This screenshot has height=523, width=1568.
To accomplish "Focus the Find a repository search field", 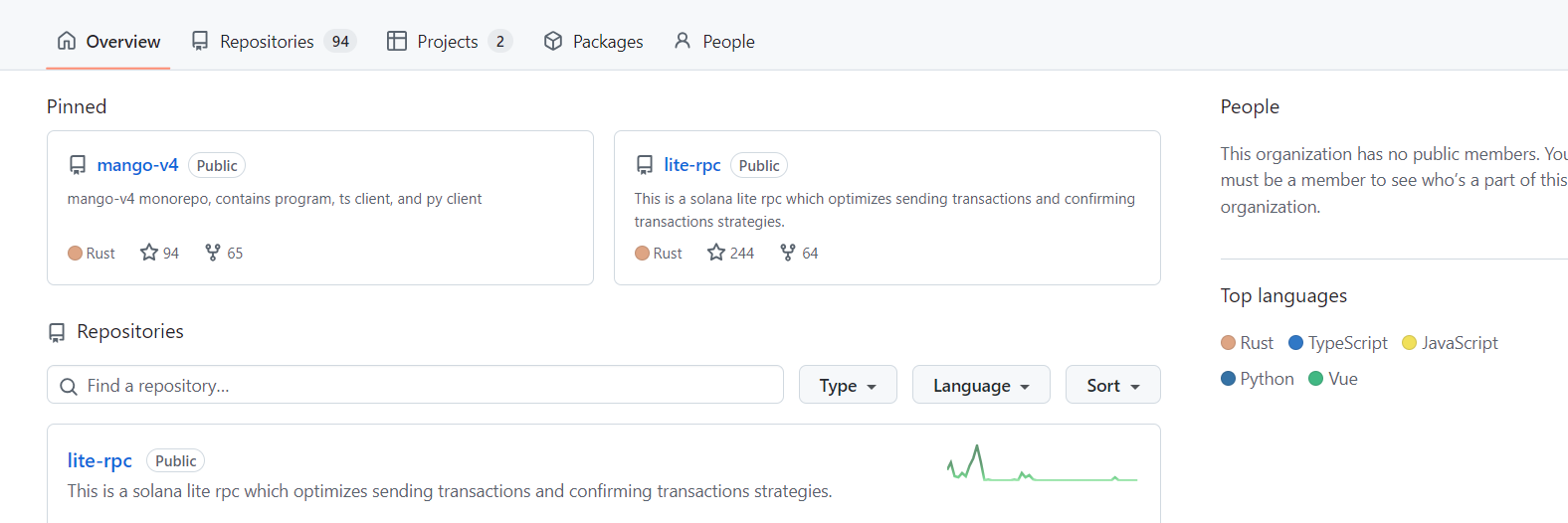I will (x=428, y=386).
